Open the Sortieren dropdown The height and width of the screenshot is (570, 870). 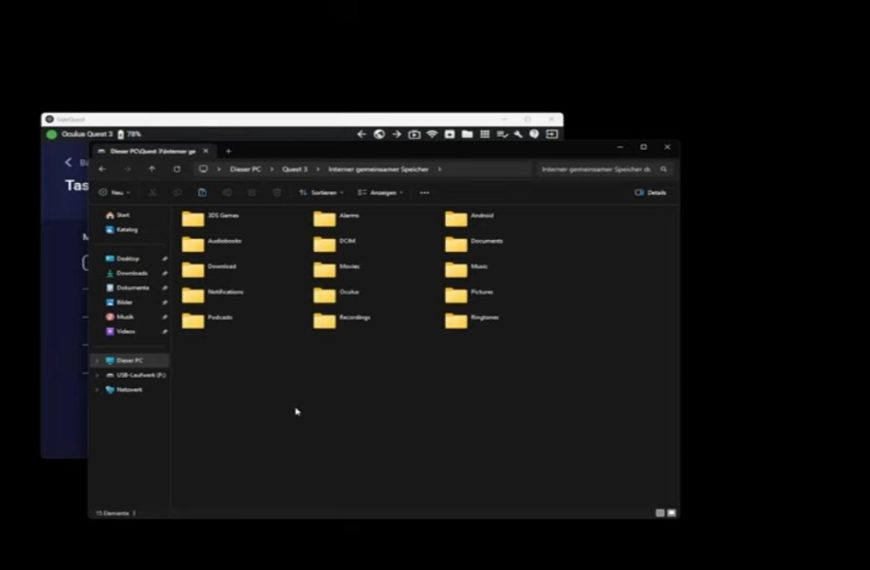click(x=321, y=193)
